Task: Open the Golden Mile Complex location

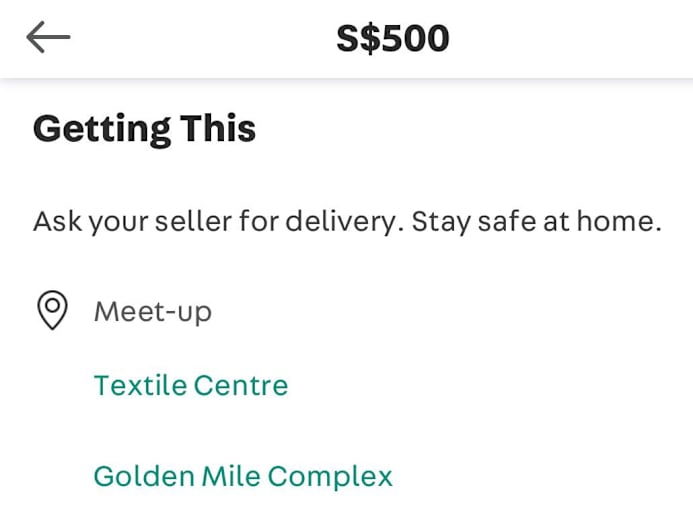Action: [x=243, y=476]
